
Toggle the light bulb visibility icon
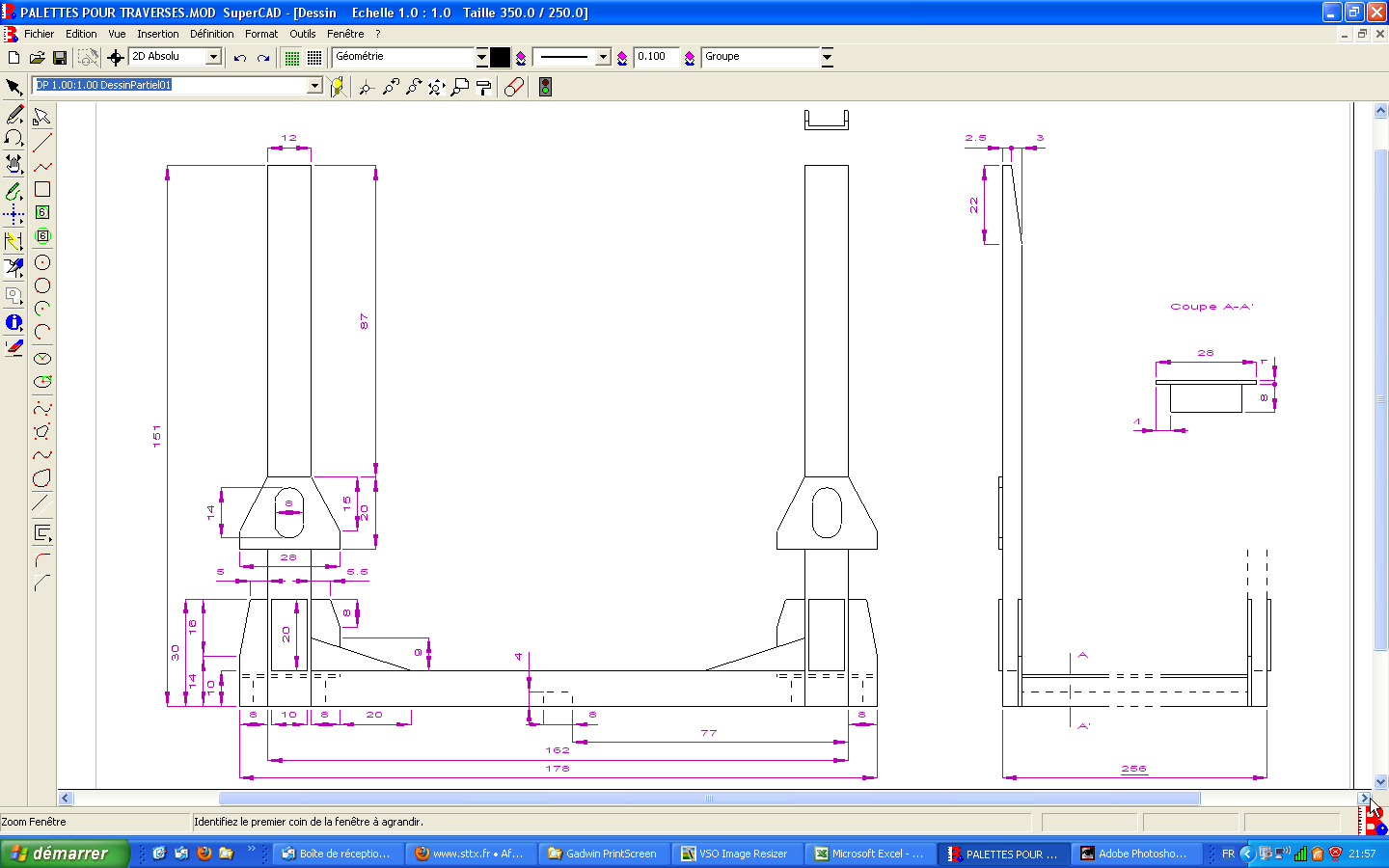coord(337,87)
